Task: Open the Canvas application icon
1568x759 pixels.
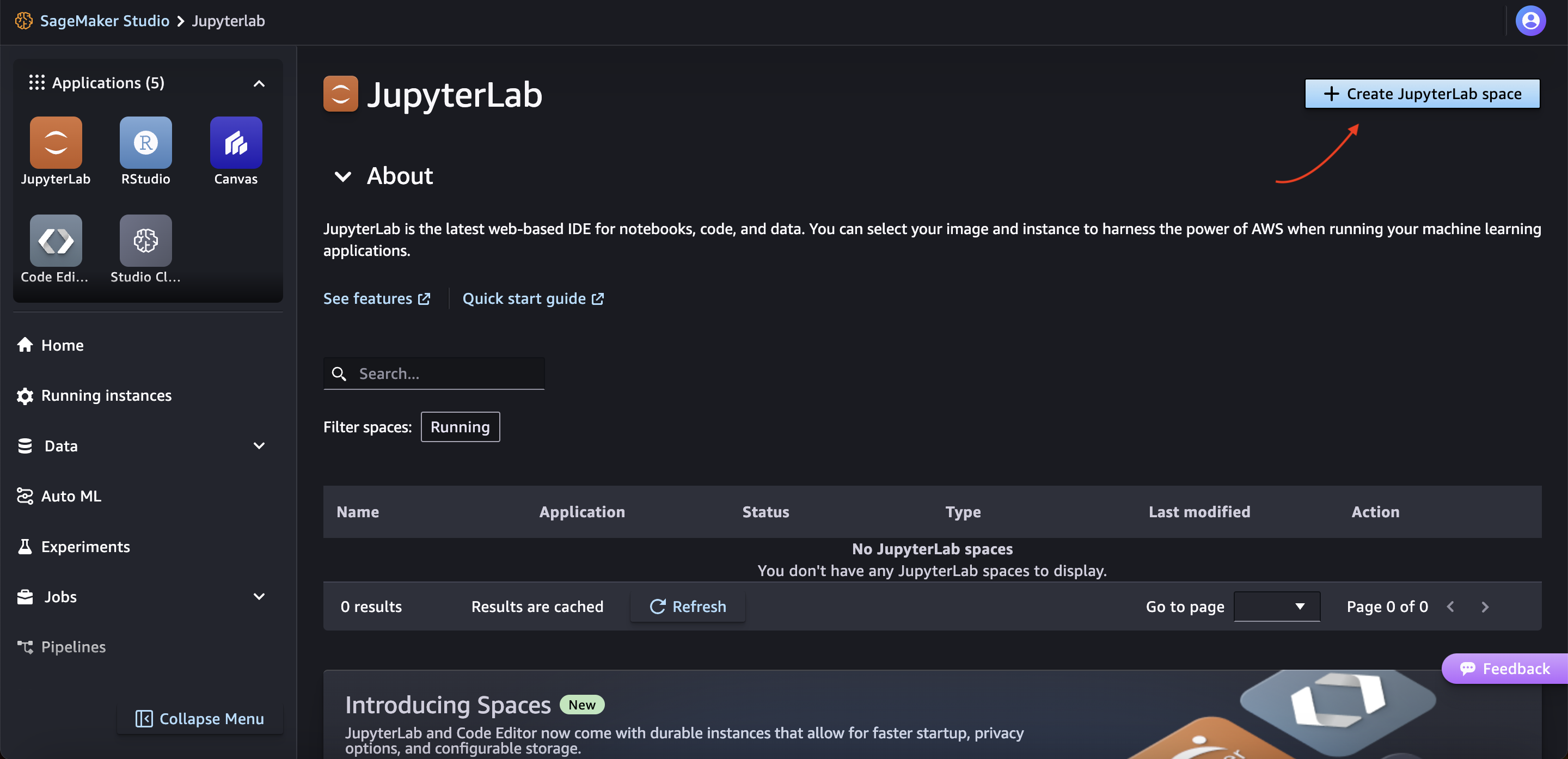Action: [236, 143]
